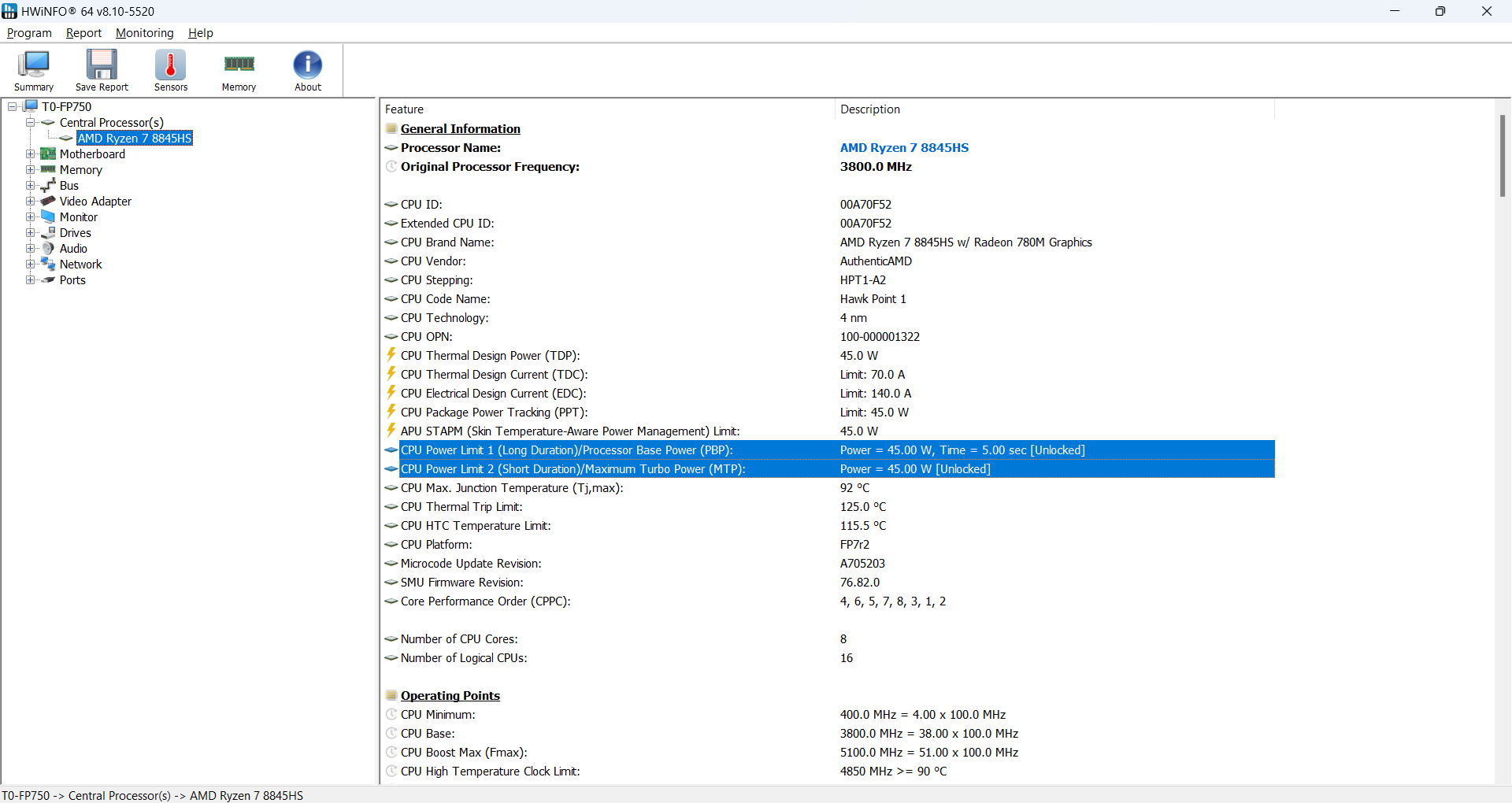Click clock icon beside Original Processor Frequency

click(x=391, y=166)
